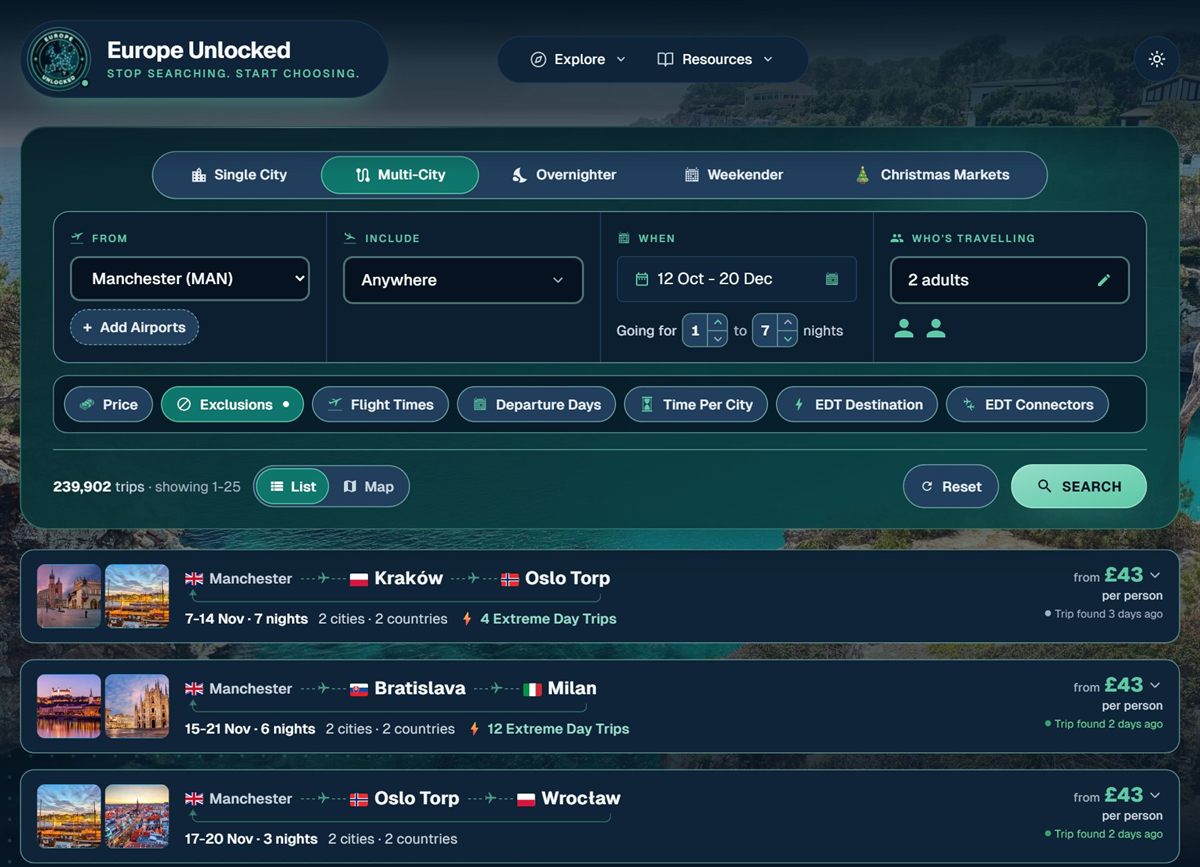Select the Multi-City tab
The height and width of the screenshot is (867, 1200).
[x=400, y=175]
